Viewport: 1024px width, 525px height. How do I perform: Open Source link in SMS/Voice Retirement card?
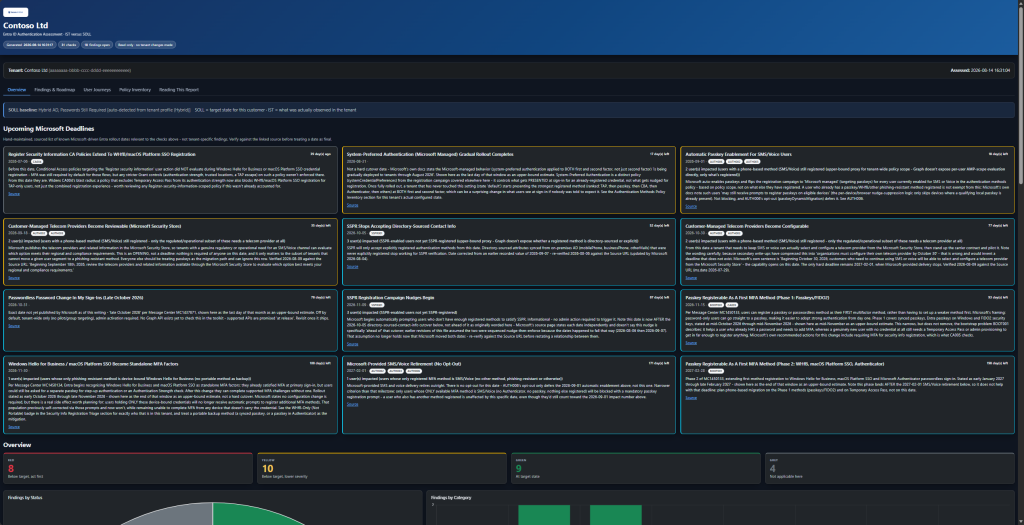click(x=353, y=404)
